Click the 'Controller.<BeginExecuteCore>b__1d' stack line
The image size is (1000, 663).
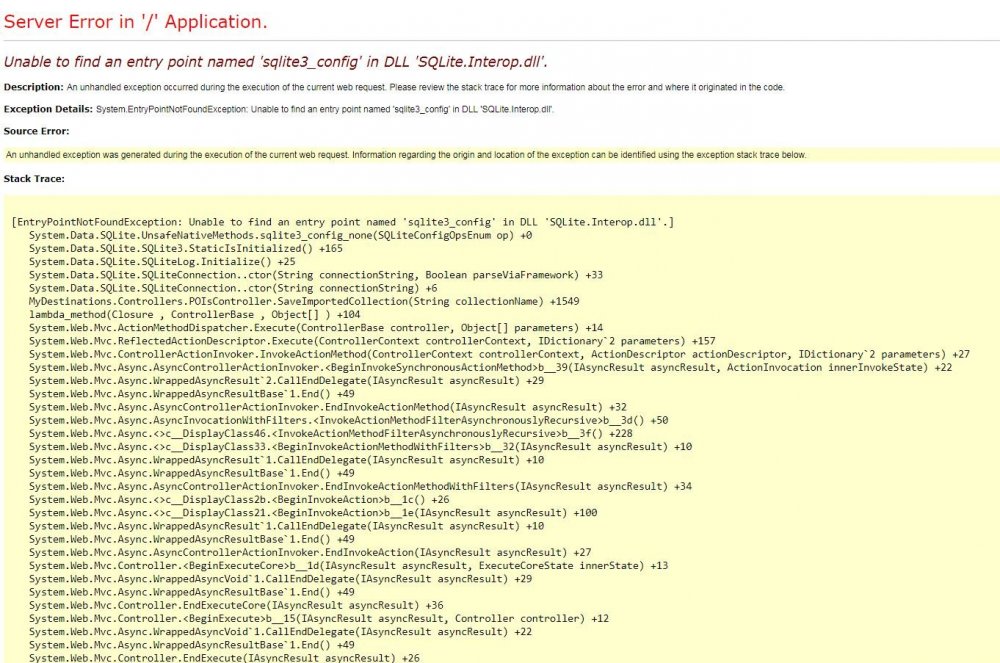tap(348, 566)
